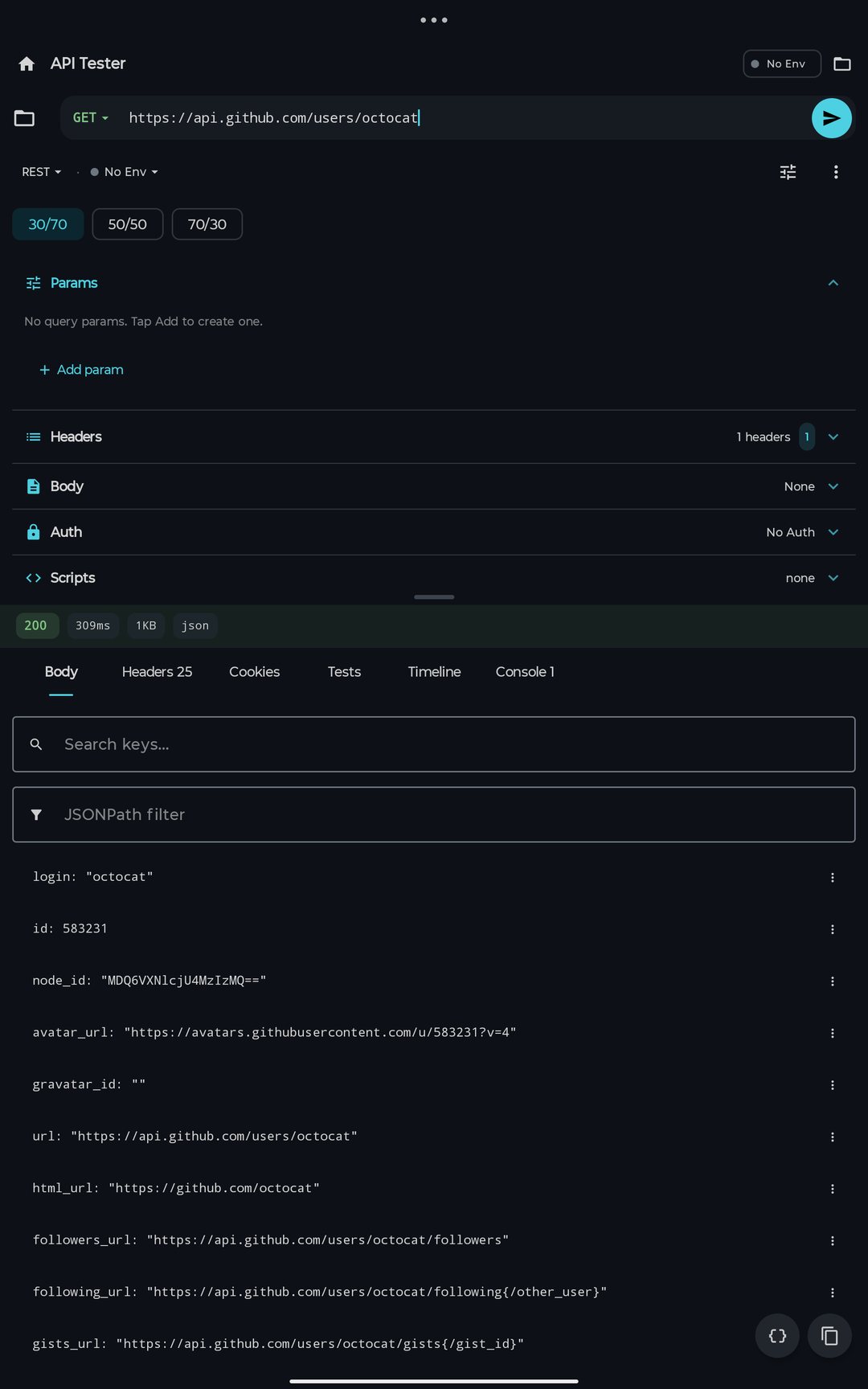Open the request overflow menu beside sliders icon
868x1389 pixels.
click(836, 172)
